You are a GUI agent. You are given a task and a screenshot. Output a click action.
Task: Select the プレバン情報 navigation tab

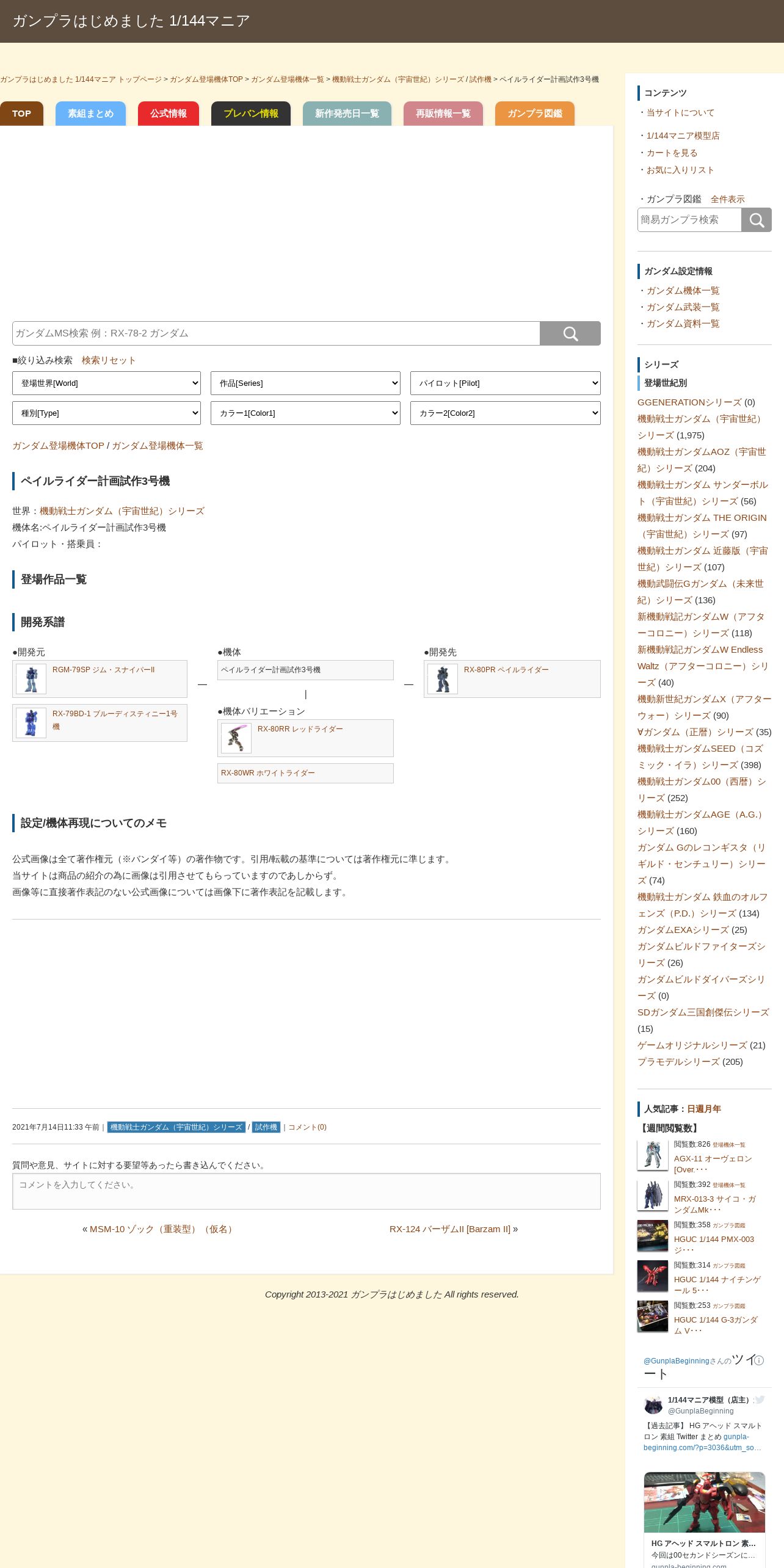[x=251, y=114]
